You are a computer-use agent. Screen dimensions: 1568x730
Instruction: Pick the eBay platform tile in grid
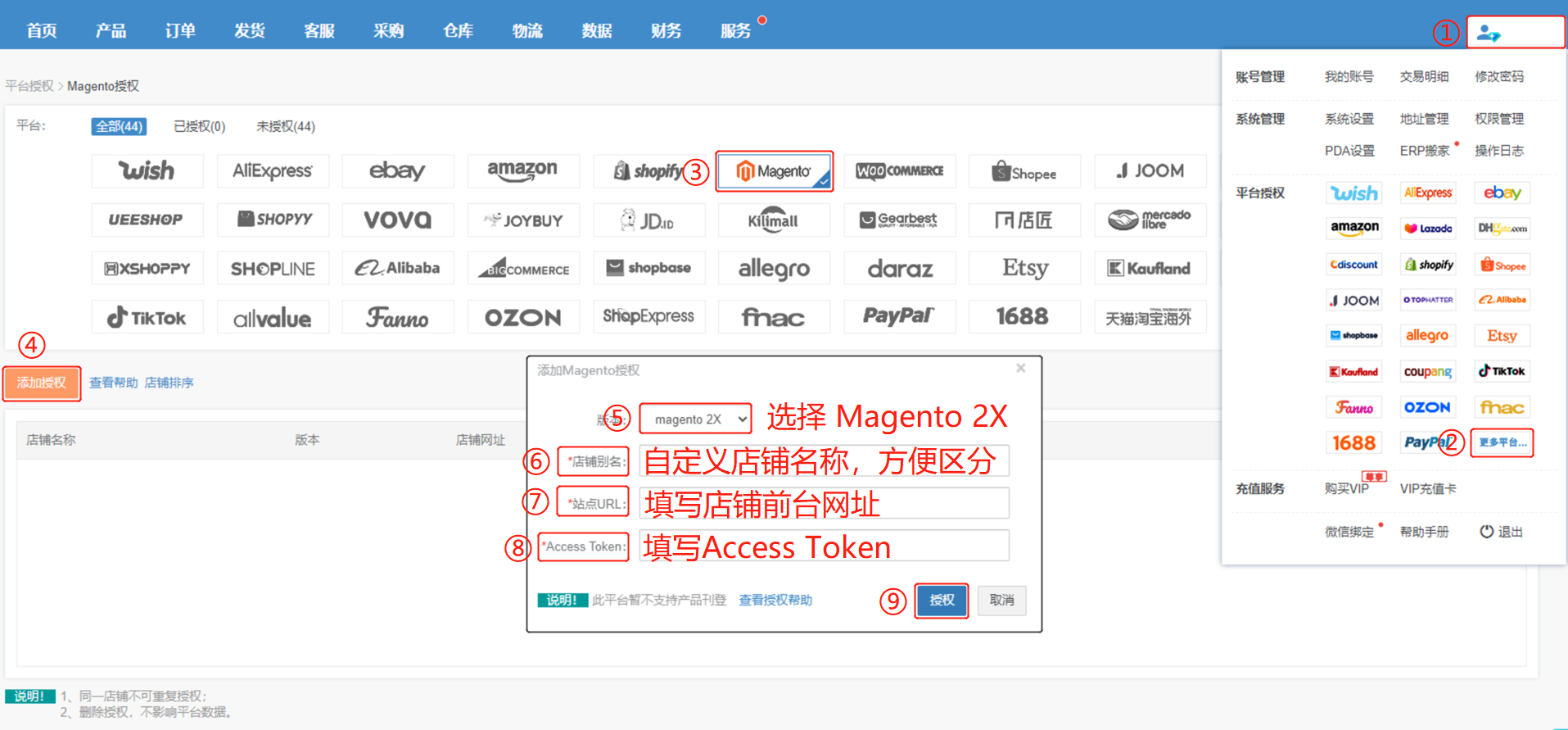(x=398, y=170)
